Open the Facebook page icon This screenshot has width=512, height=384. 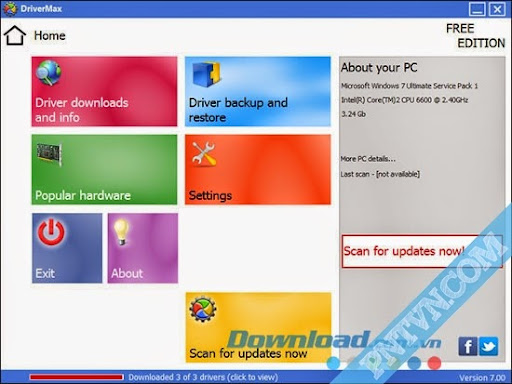coord(468,346)
